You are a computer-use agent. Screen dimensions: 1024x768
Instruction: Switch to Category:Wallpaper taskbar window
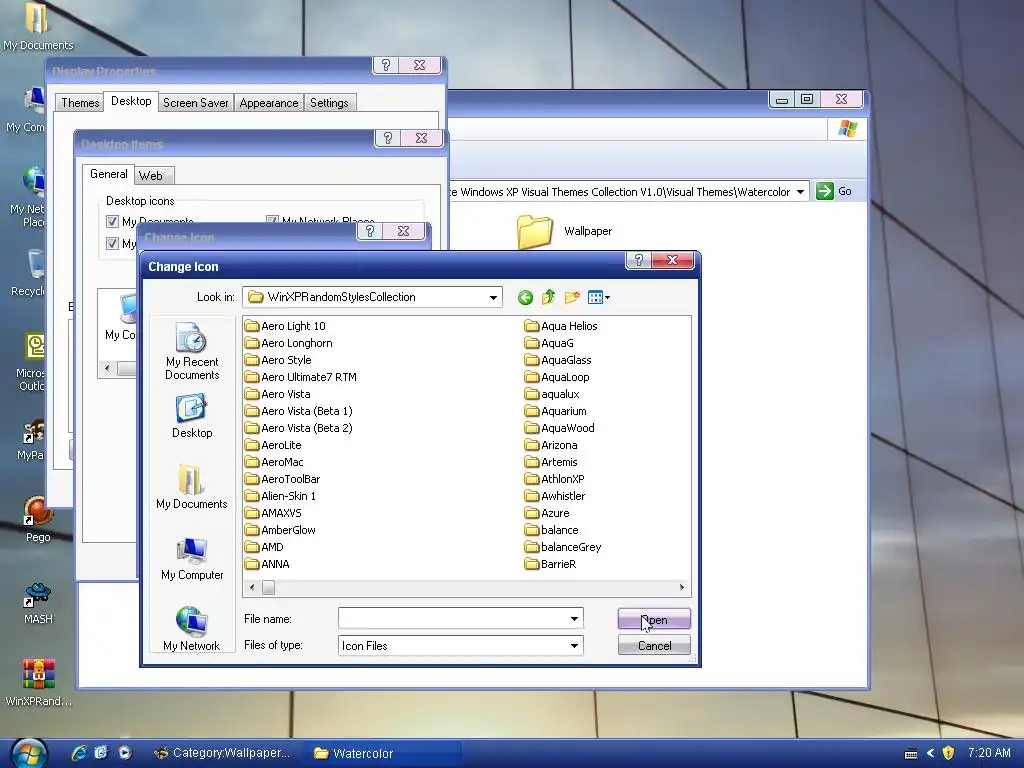[222, 753]
